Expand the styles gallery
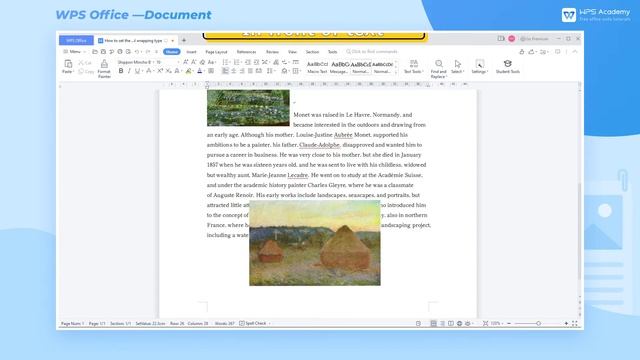640x360 pixels. pos(396,72)
